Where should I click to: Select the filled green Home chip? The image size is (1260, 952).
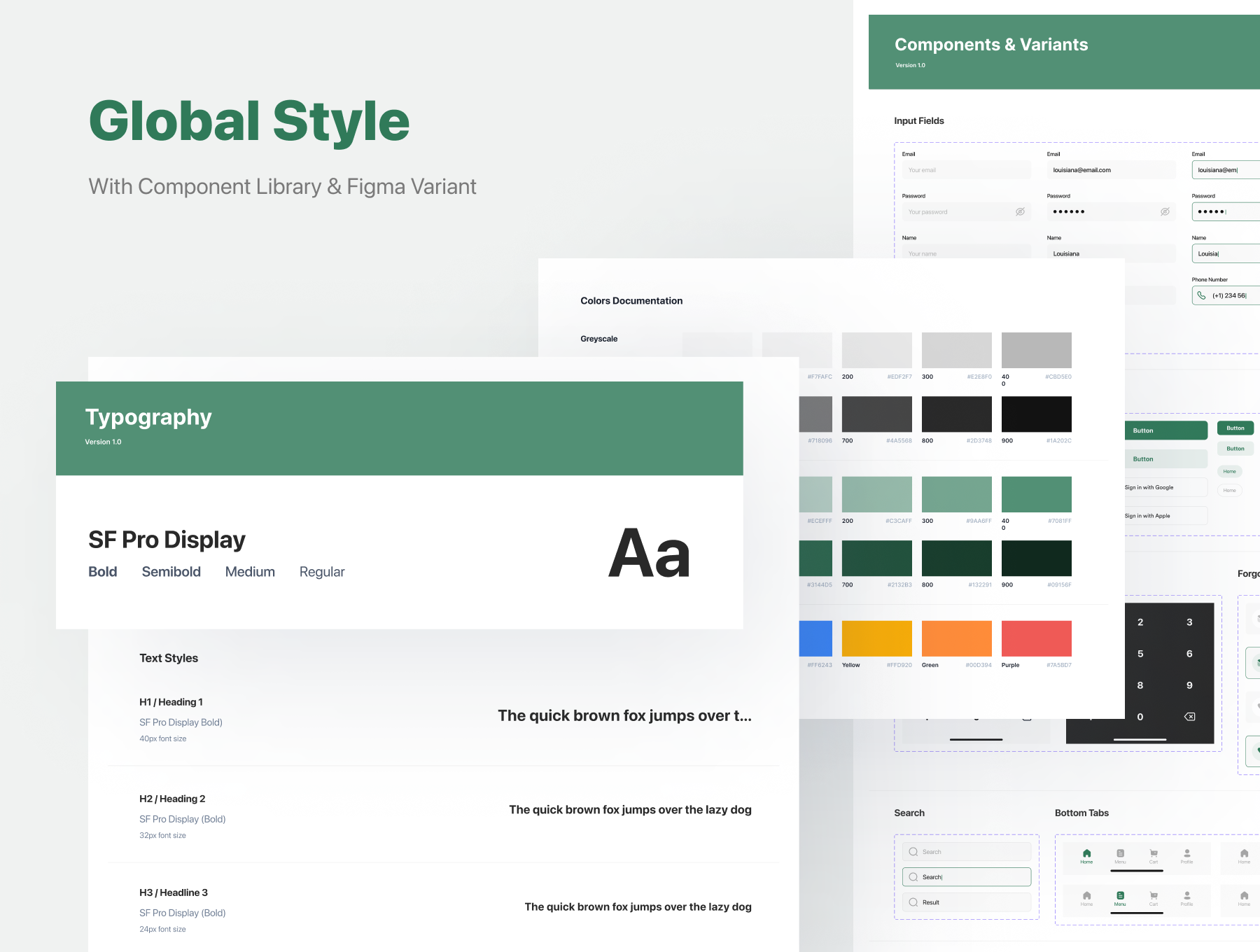(x=1229, y=471)
